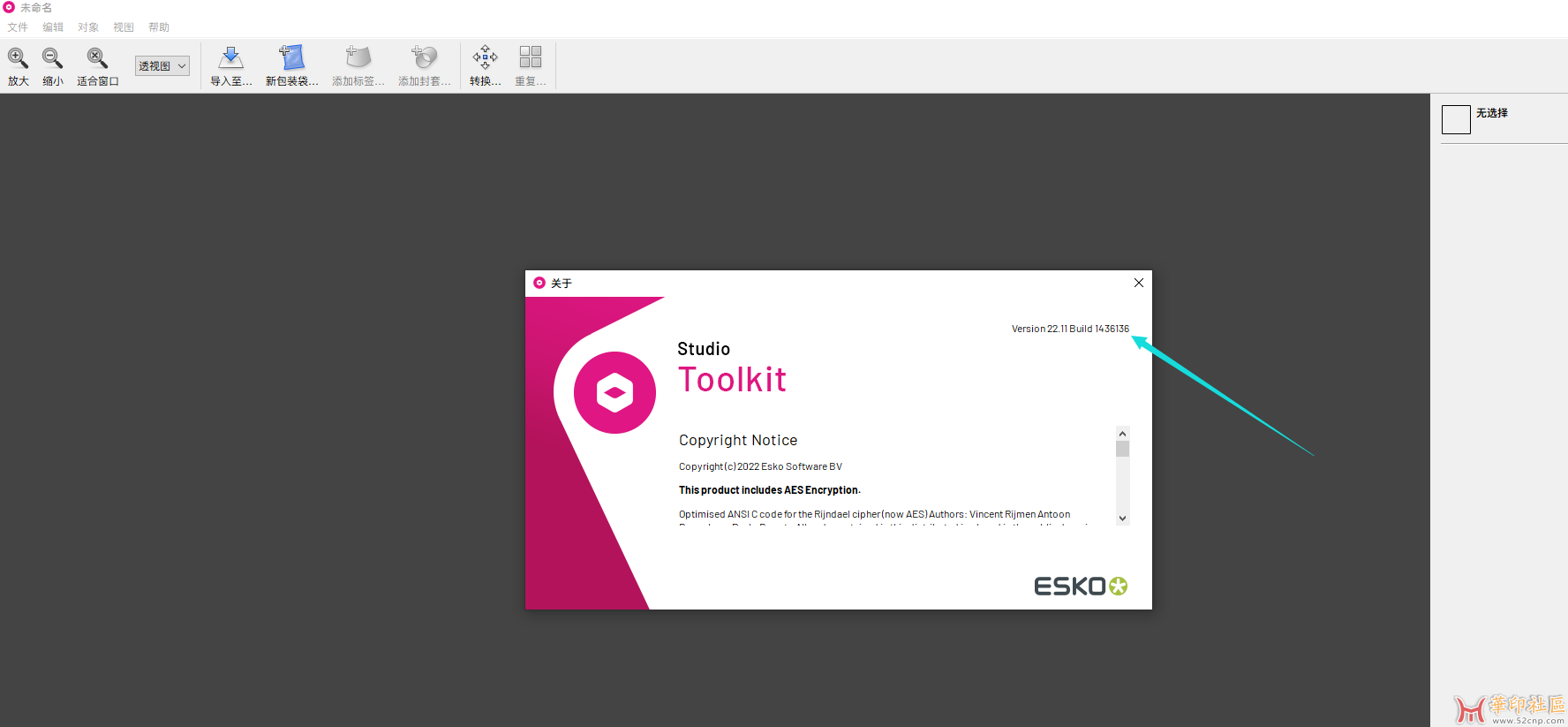Create a new pouch with 新包装袋
Image resolution: width=1568 pixels, height=727 pixels.
(292, 66)
